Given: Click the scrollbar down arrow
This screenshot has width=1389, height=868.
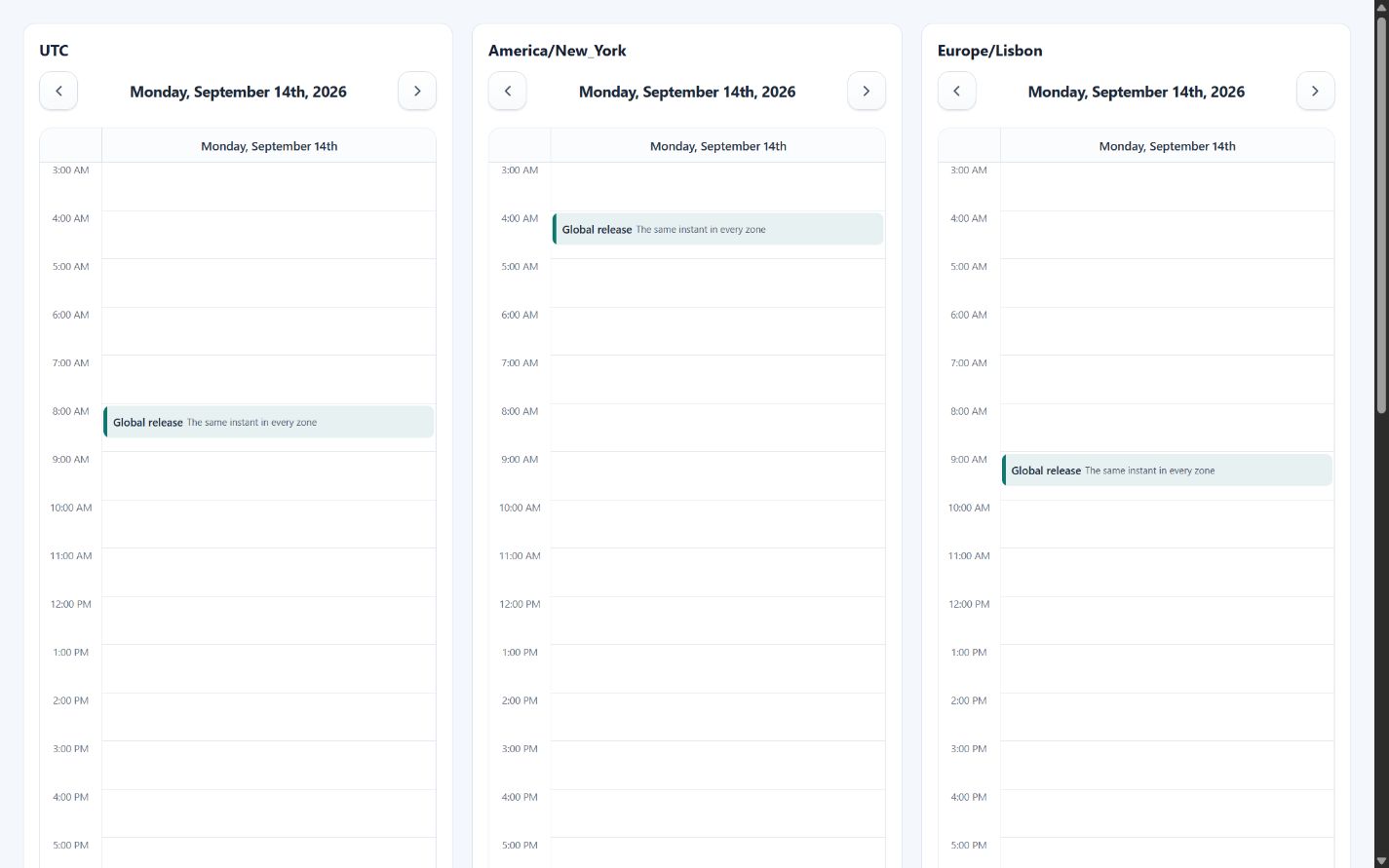Looking at the screenshot, I should tap(1381, 860).
